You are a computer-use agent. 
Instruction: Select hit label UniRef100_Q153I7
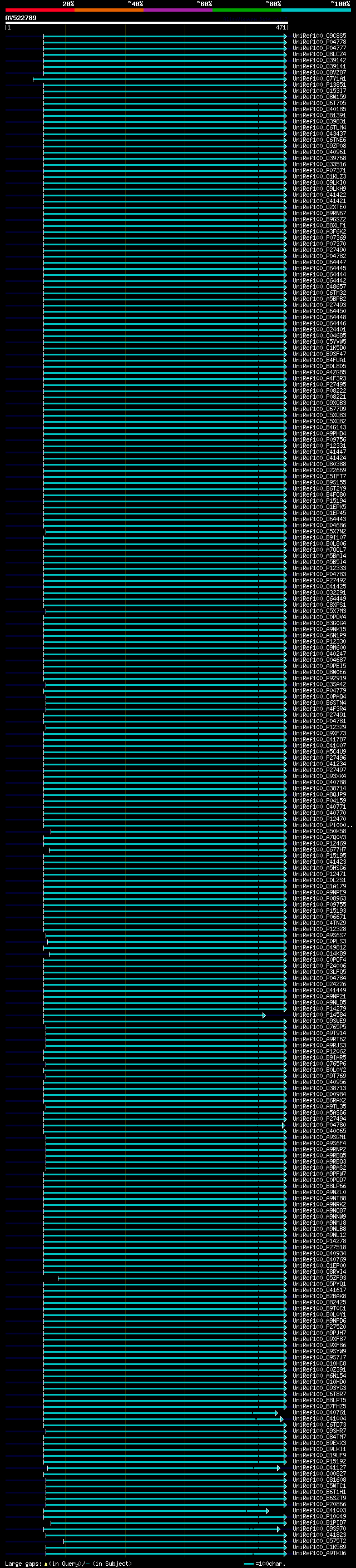tap(319, 91)
